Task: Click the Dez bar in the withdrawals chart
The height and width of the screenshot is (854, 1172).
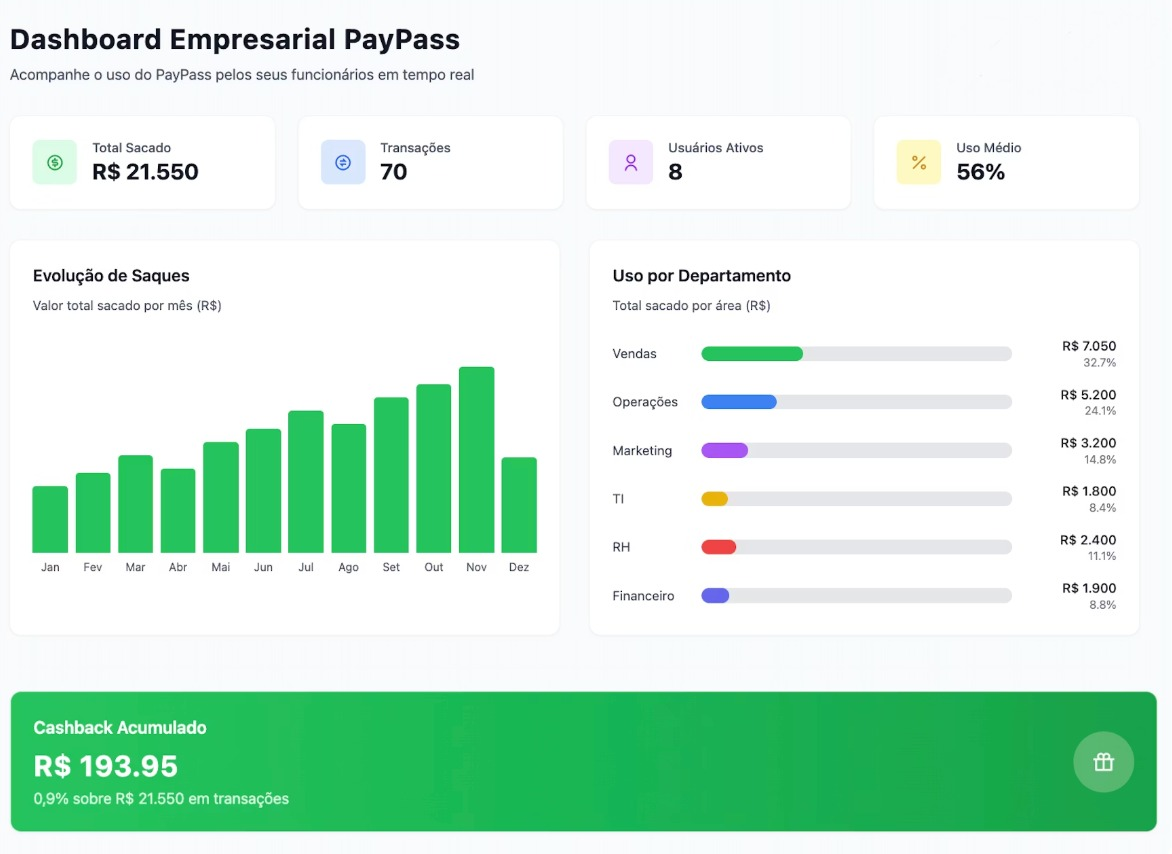Action: [x=519, y=505]
